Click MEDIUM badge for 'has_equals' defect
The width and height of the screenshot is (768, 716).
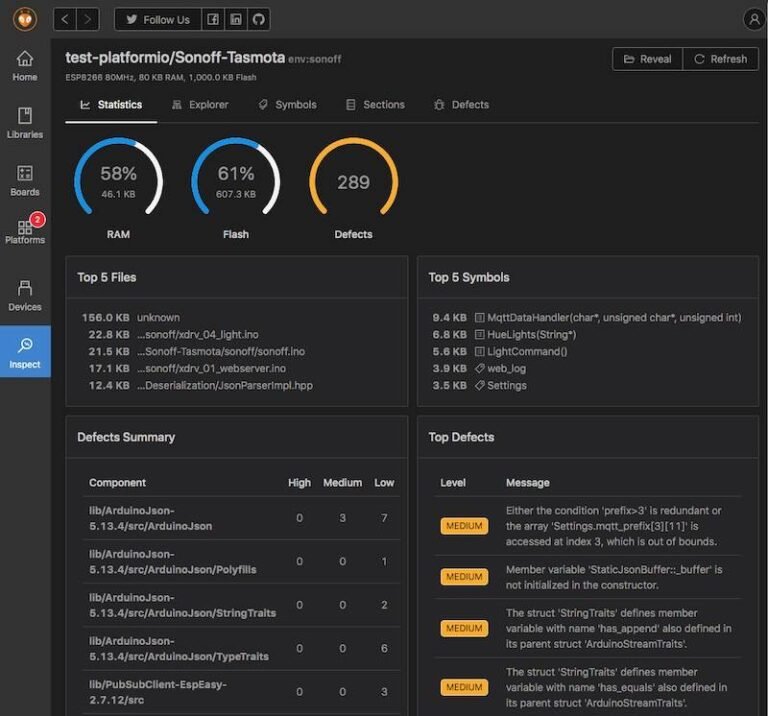pos(464,687)
